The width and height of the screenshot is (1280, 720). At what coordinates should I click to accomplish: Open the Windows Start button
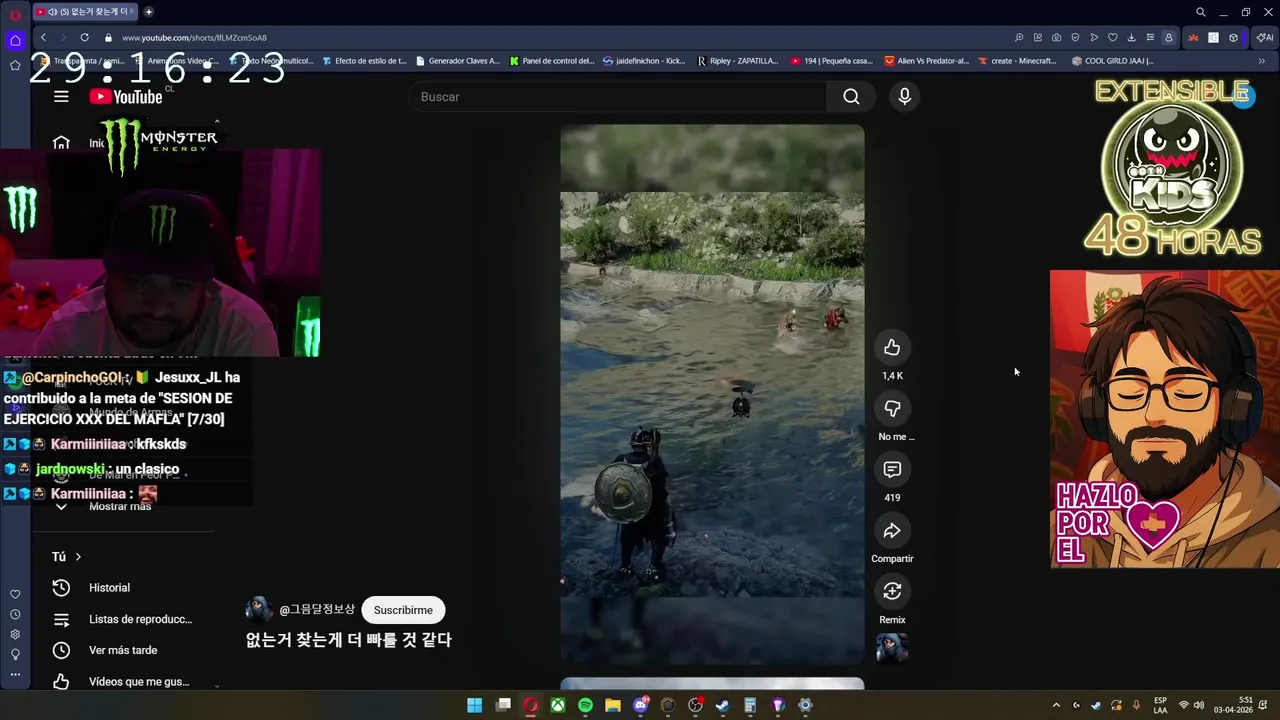pyautogui.click(x=475, y=705)
